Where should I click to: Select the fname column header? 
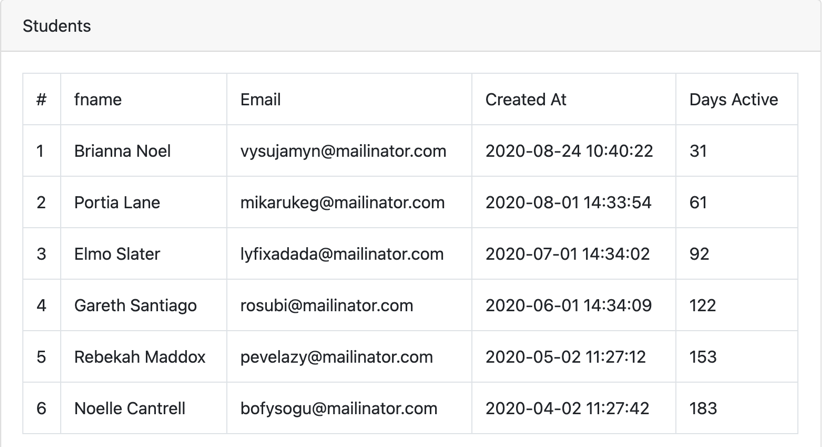[144, 100]
